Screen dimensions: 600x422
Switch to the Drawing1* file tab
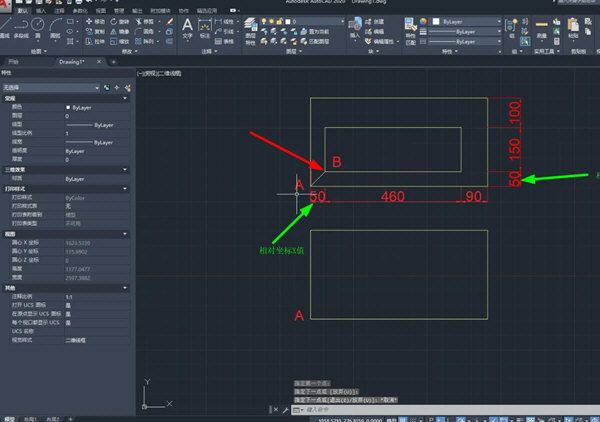coord(72,62)
